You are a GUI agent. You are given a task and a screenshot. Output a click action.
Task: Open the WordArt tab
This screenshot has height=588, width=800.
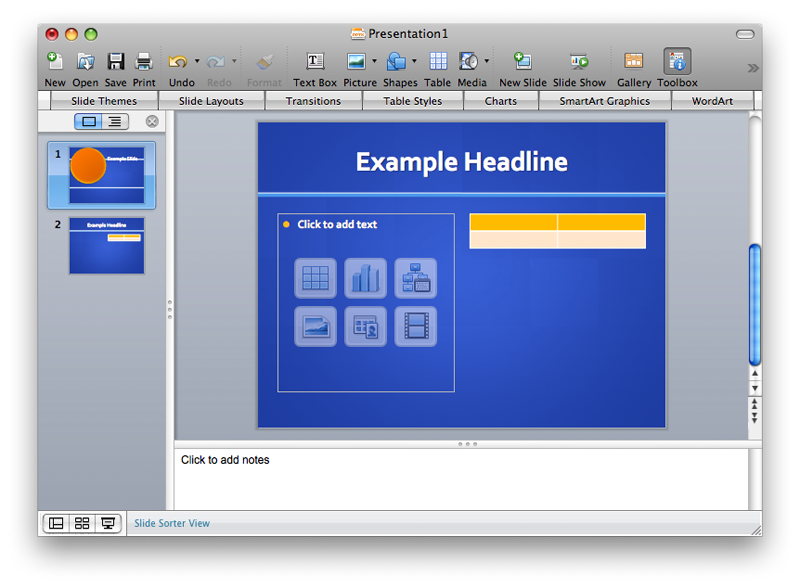click(712, 101)
